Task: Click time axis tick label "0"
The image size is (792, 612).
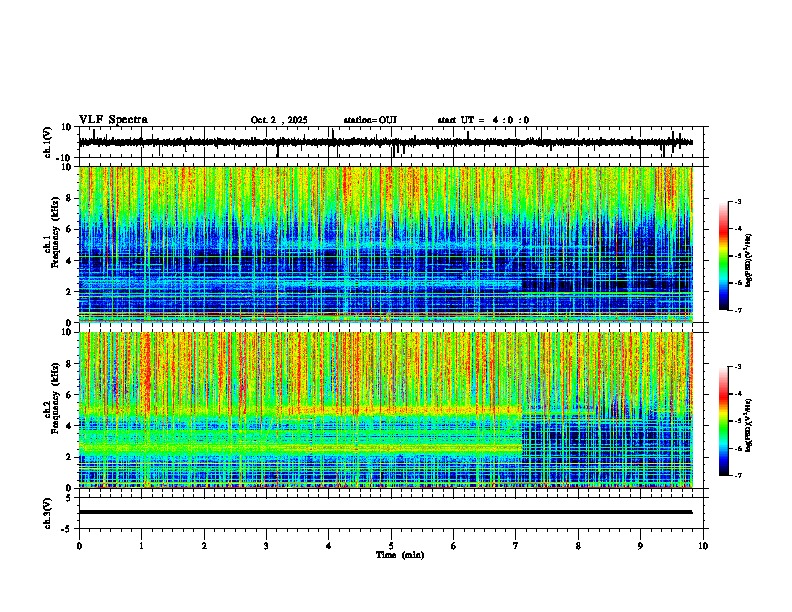Action: [x=79, y=546]
